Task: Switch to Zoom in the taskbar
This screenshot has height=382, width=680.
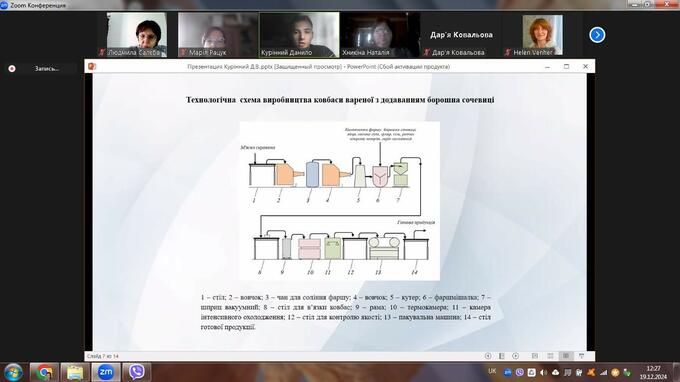Action: (105, 372)
